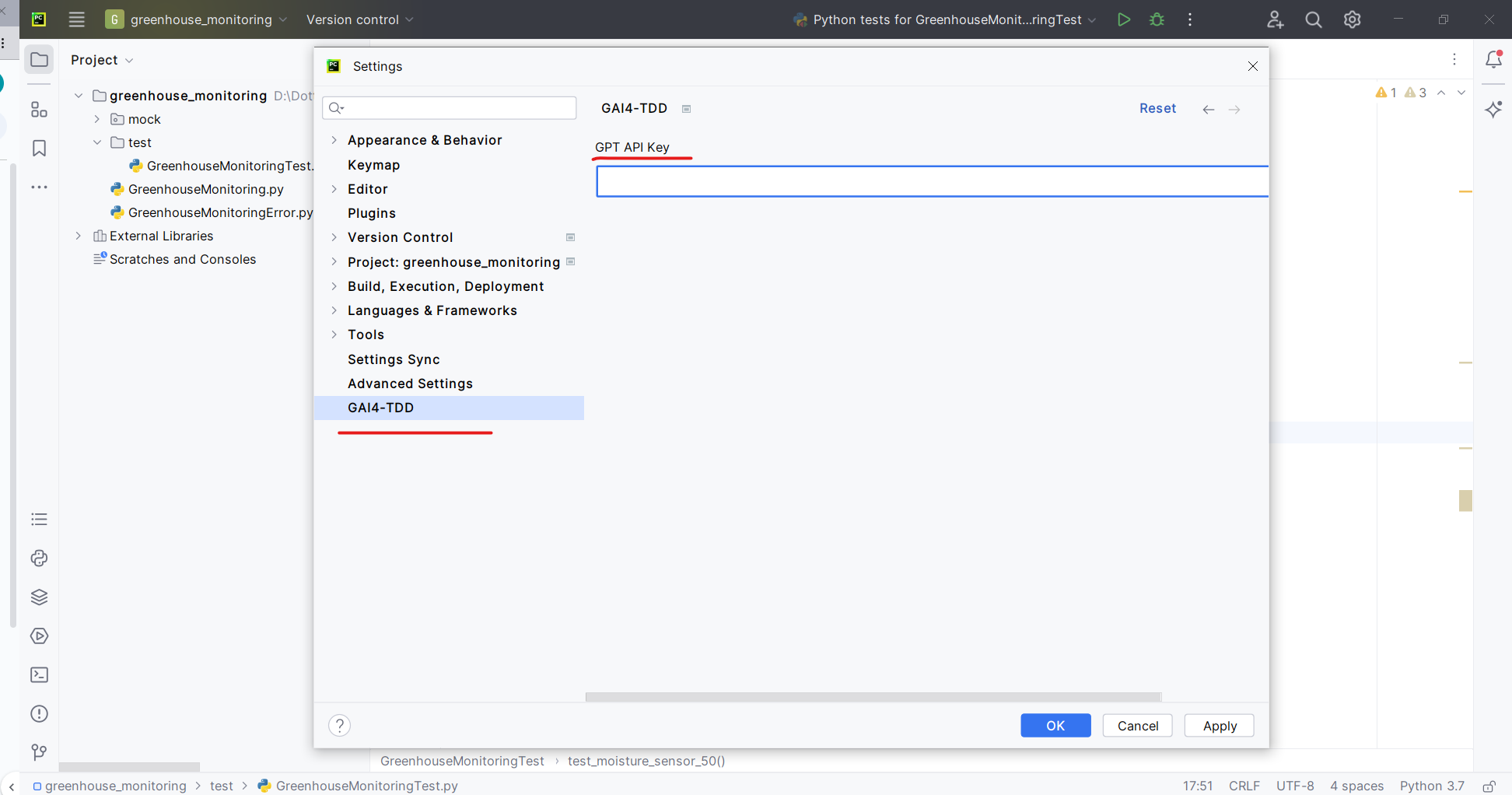The image size is (1512, 795).
Task: Open Terminal tool window
Action: [x=39, y=674]
